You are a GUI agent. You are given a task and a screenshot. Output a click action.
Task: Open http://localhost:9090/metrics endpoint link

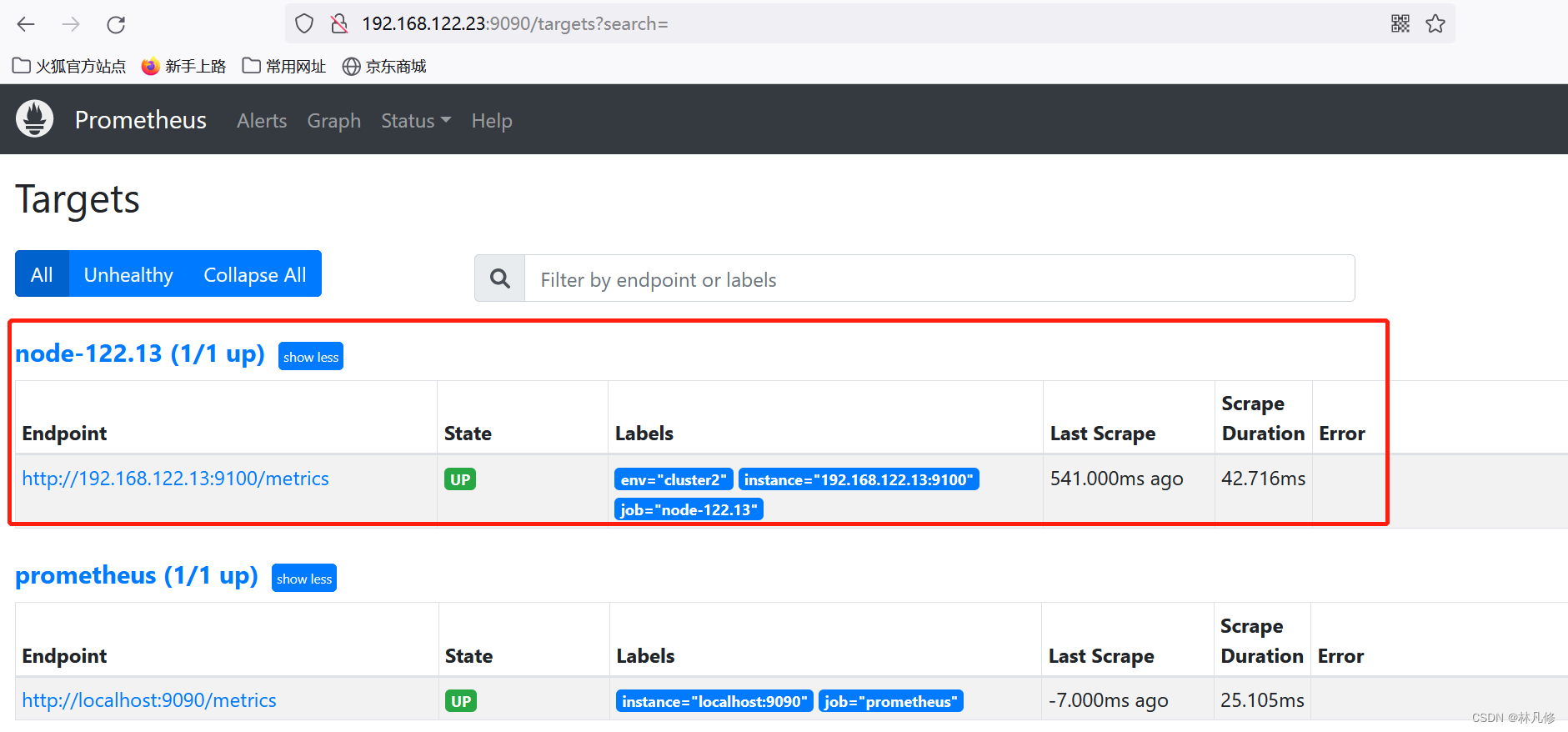tap(149, 700)
